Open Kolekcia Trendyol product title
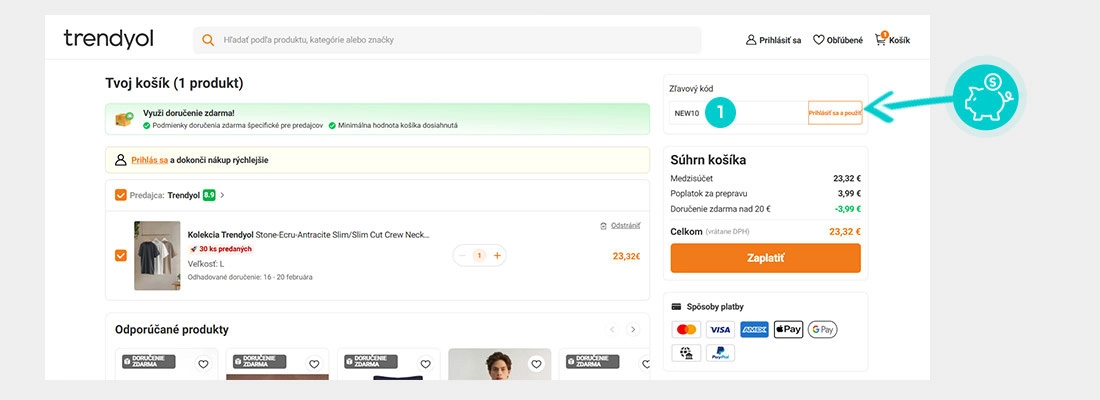This screenshot has width=1100, height=400. coord(309,235)
